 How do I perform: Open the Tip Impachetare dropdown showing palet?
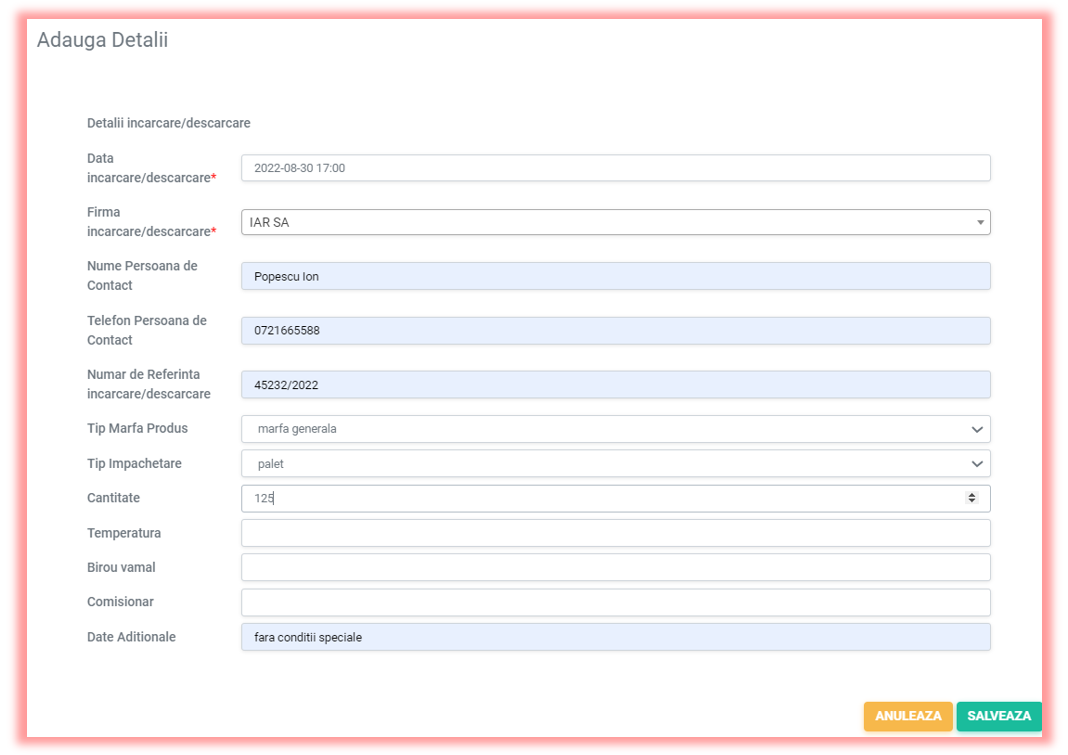615,464
